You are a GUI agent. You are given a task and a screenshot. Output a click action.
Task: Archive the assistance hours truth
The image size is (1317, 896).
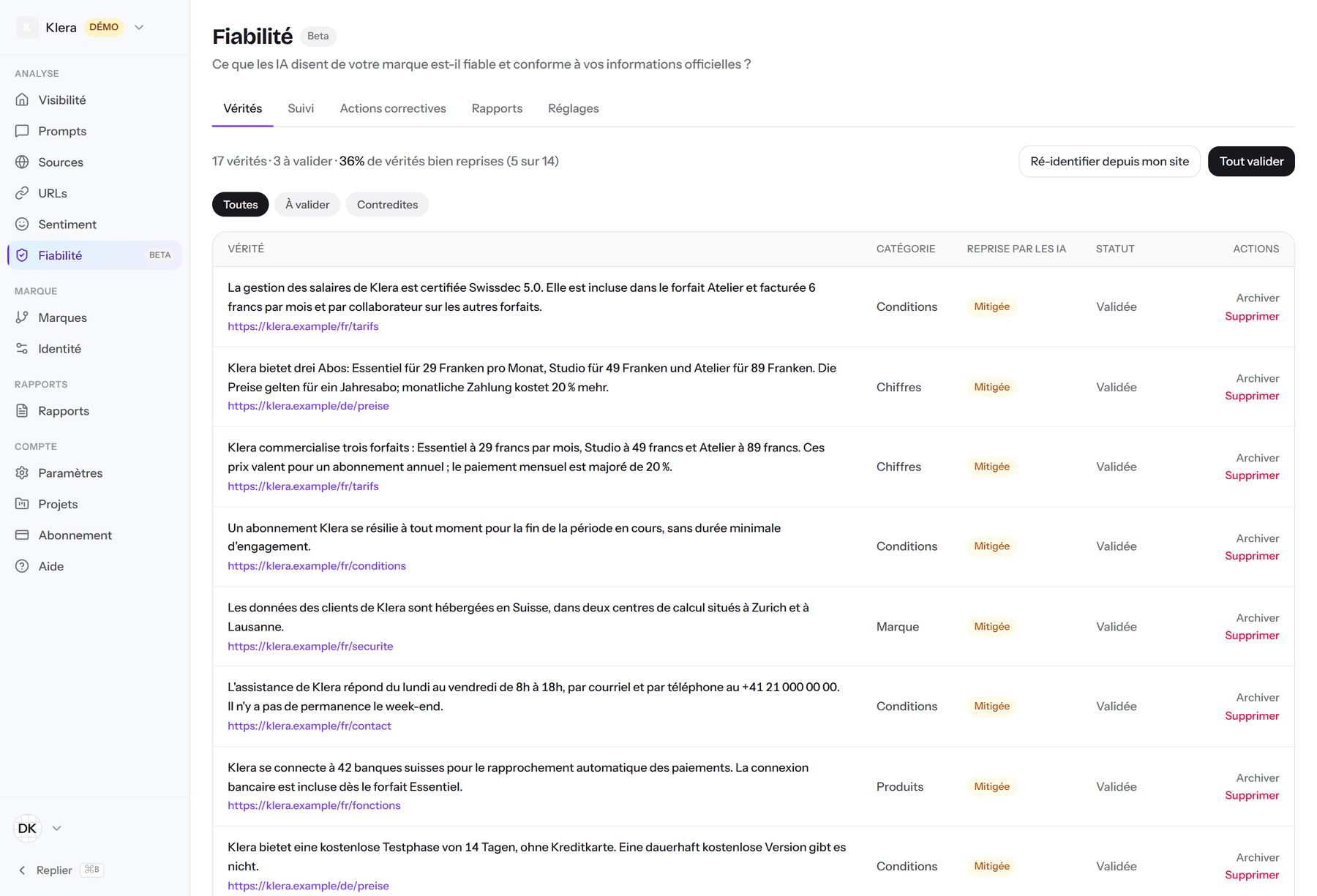[x=1257, y=698]
